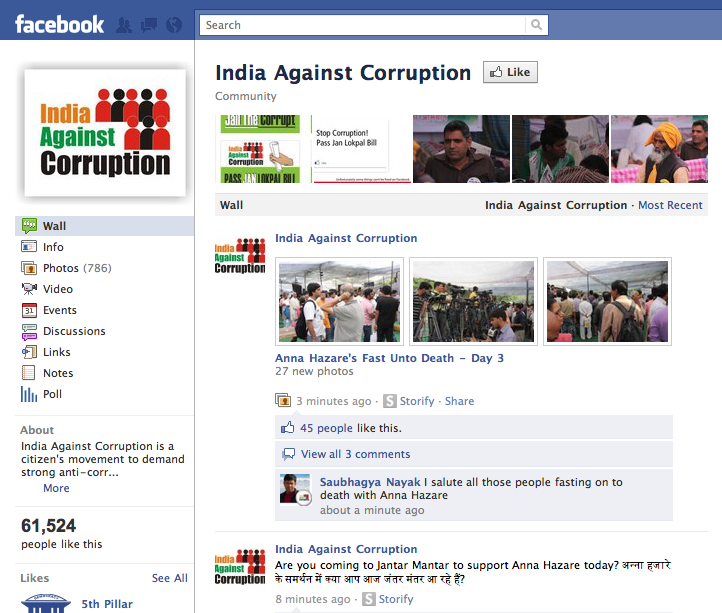Switch wall filter to Most Recent
Screen dimensions: 722x613
670,205
